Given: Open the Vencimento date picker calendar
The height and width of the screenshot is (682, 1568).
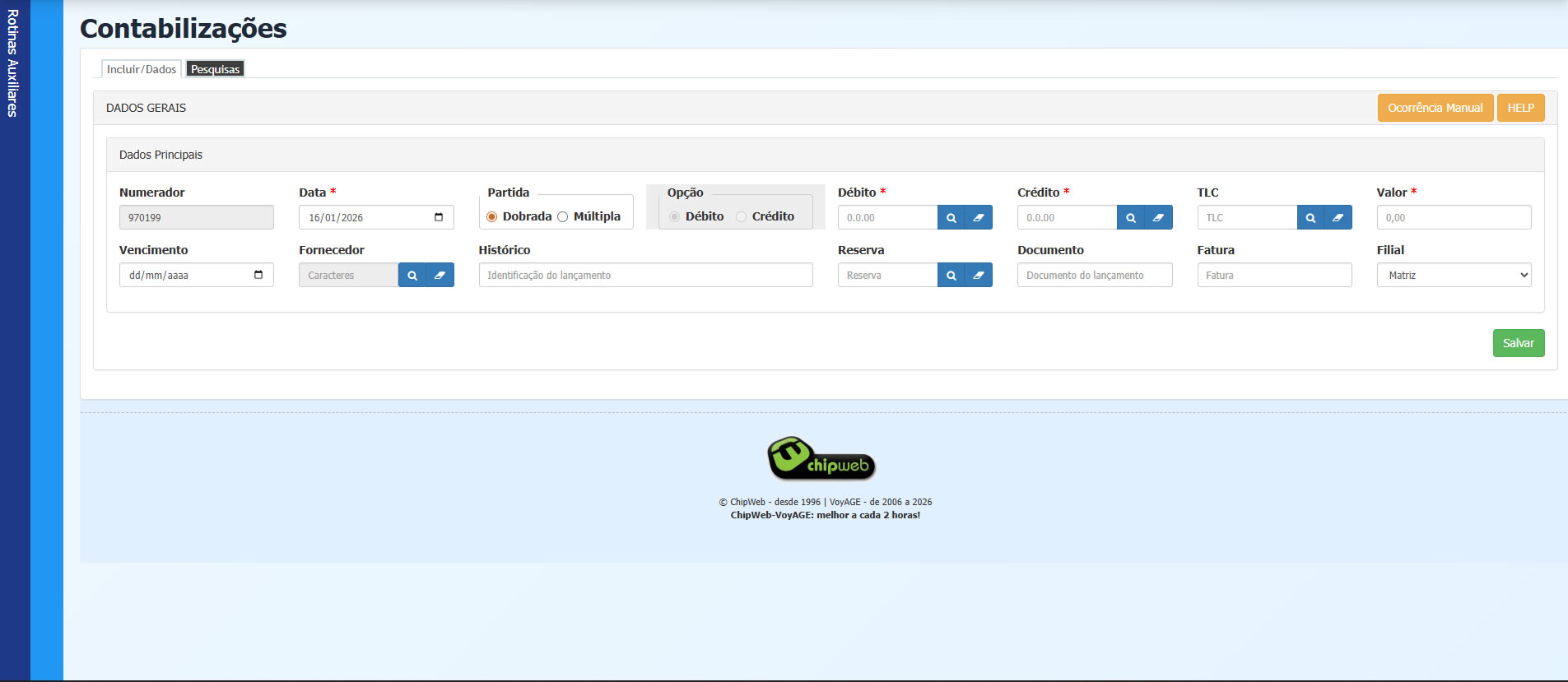Looking at the screenshot, I should click(x=258, y=275).
